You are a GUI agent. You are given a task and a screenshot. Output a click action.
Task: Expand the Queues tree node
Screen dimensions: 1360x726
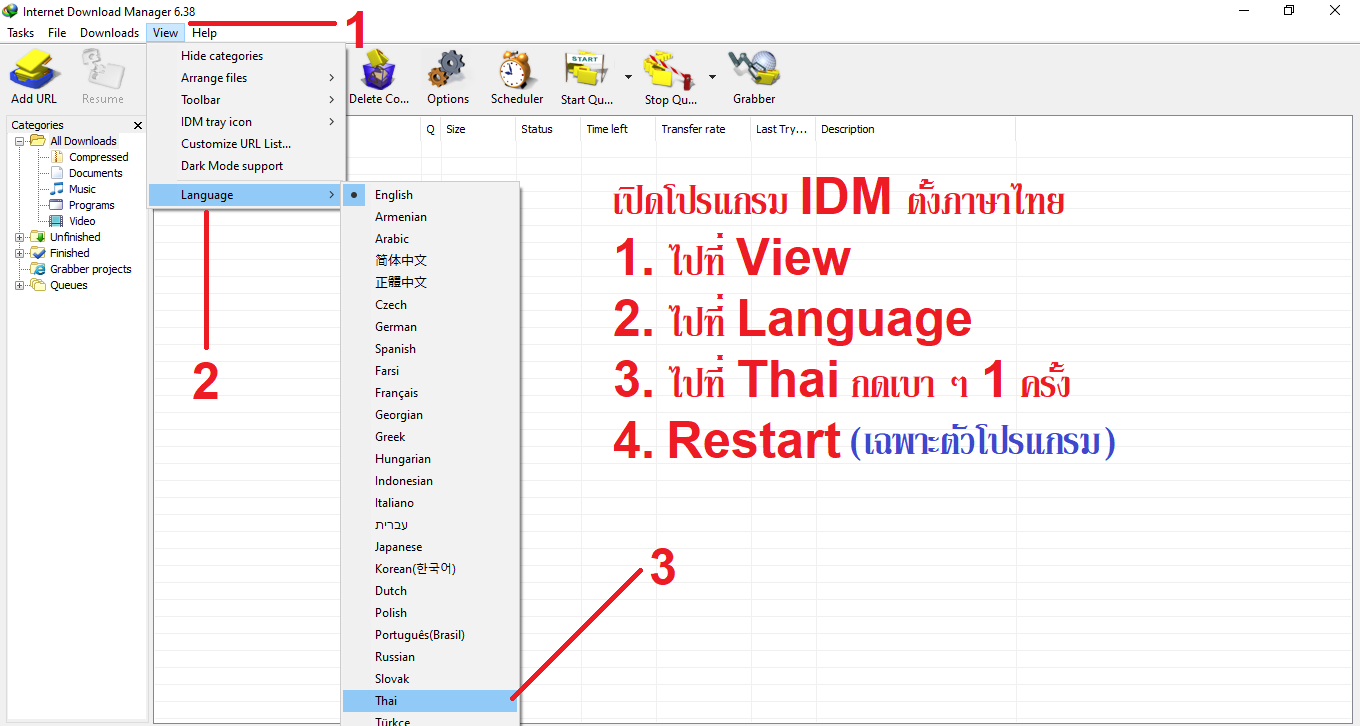pos(20,285)
